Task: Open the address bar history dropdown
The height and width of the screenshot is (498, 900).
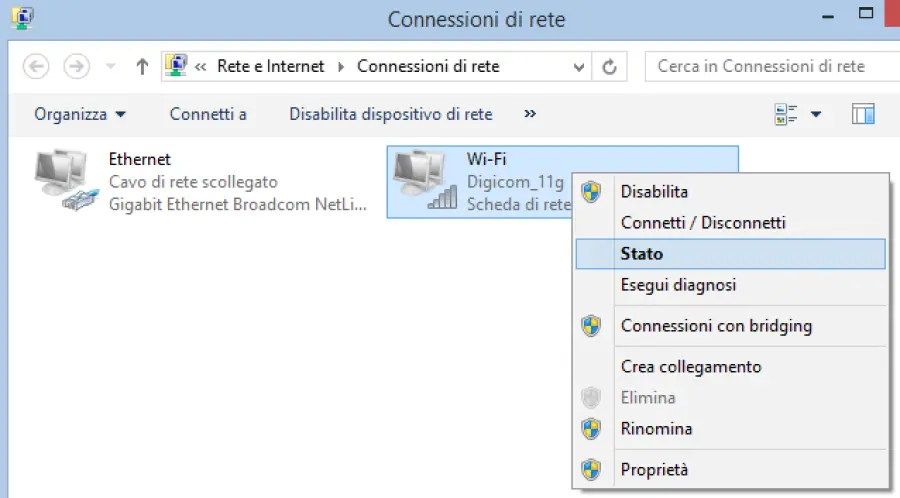Action: pos(579,67)
